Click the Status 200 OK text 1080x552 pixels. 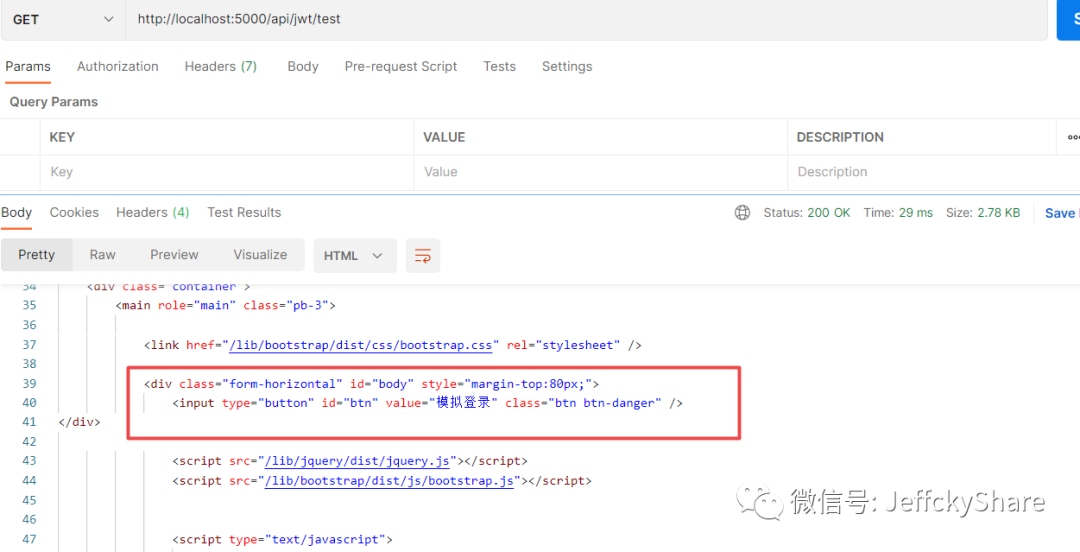pos(807,213)
